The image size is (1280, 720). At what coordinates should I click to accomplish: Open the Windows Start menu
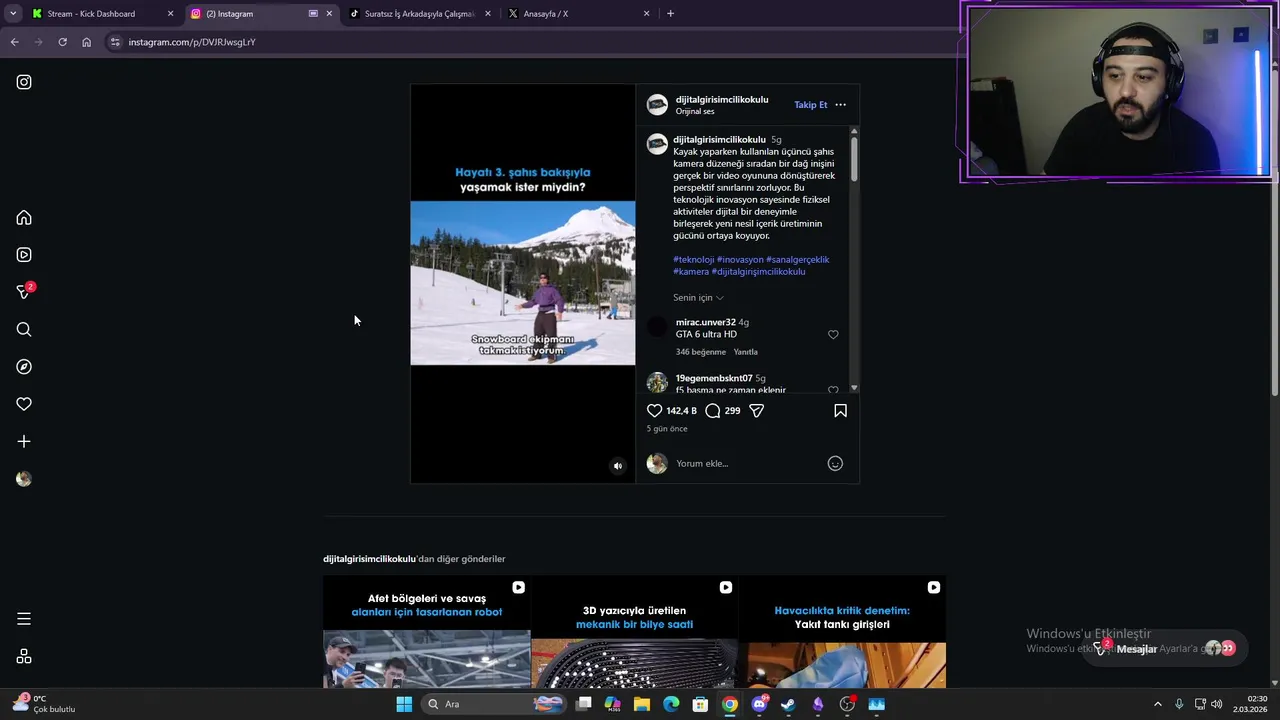tap(404, 704)
